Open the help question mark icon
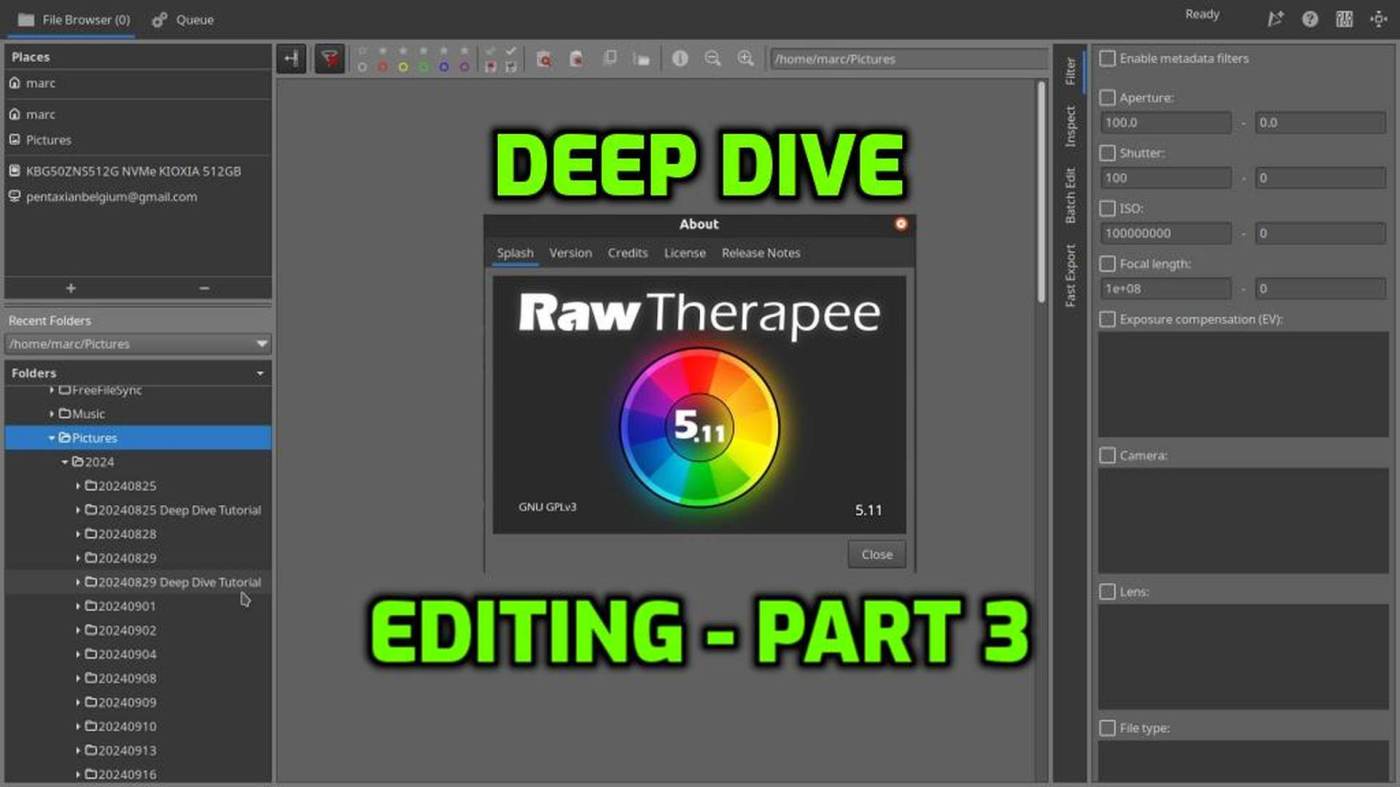Viewport: 1400px width, 787px height. (1310, 19)
